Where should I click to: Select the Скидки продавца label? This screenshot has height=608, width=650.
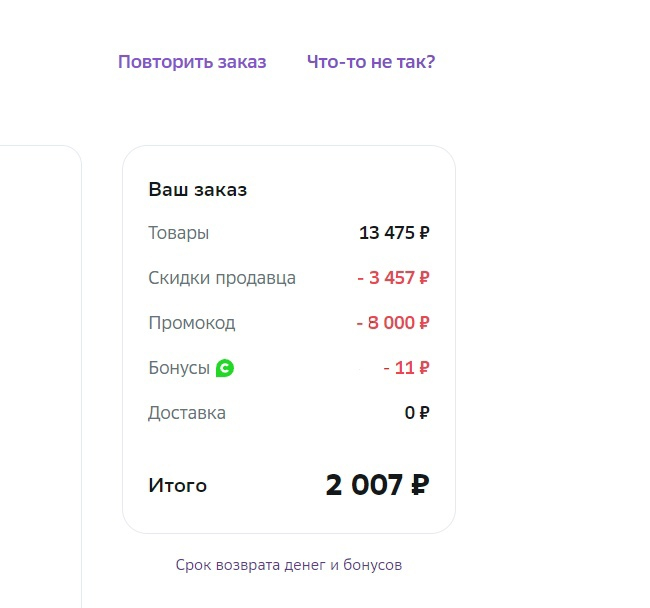click(222, 278)
